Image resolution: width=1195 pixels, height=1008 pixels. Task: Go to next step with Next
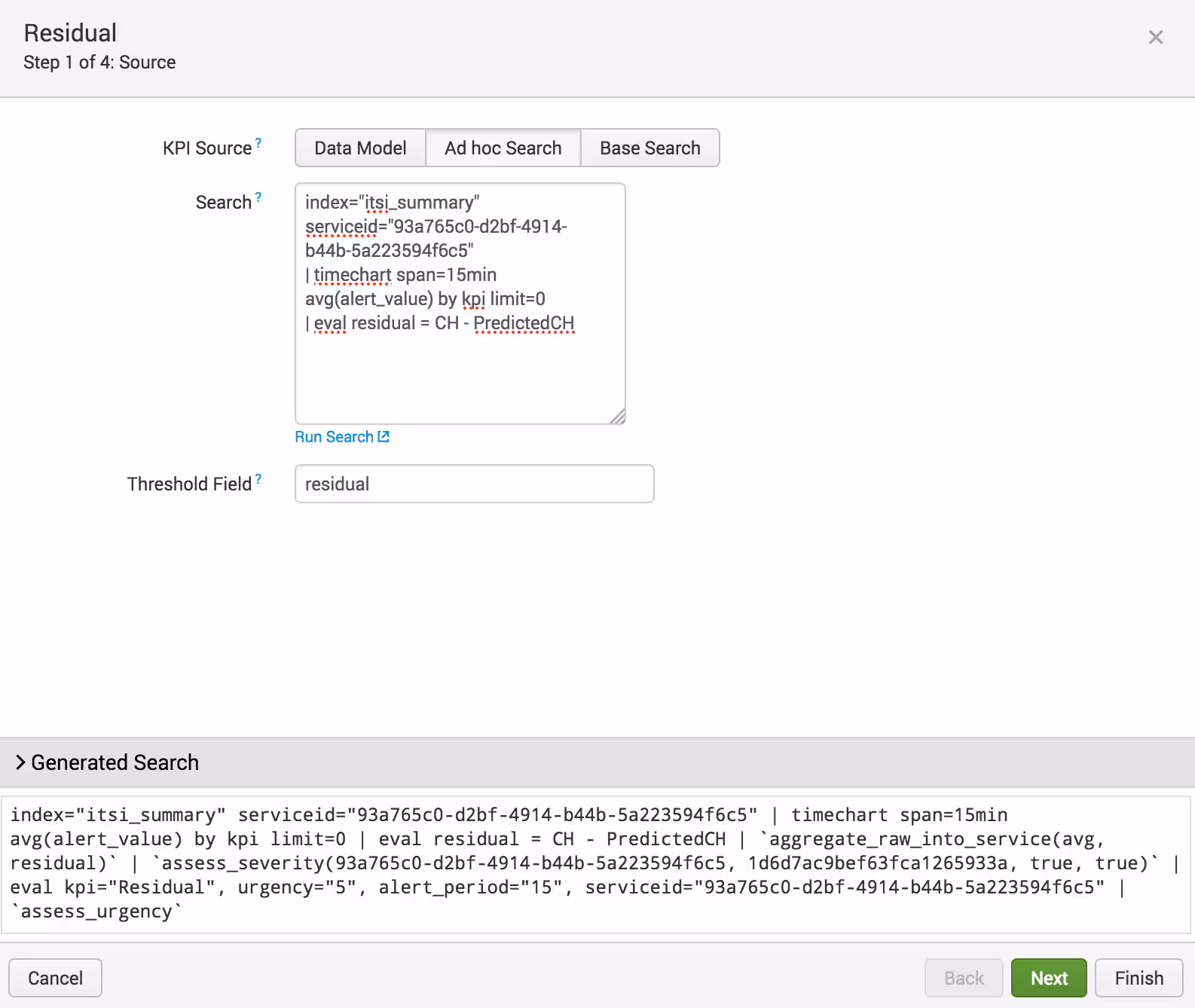[x=1048, y=978]
